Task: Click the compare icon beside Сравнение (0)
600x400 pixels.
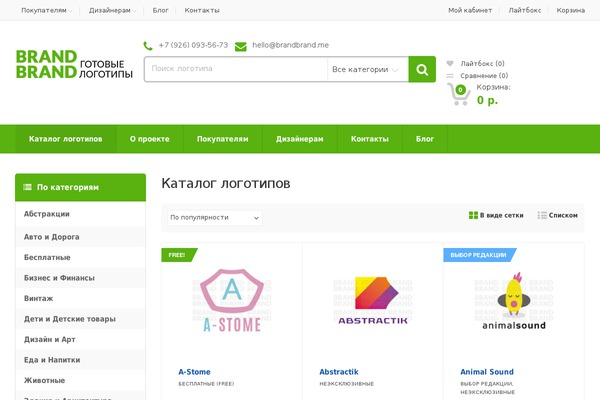Action: tap(450, 75)
